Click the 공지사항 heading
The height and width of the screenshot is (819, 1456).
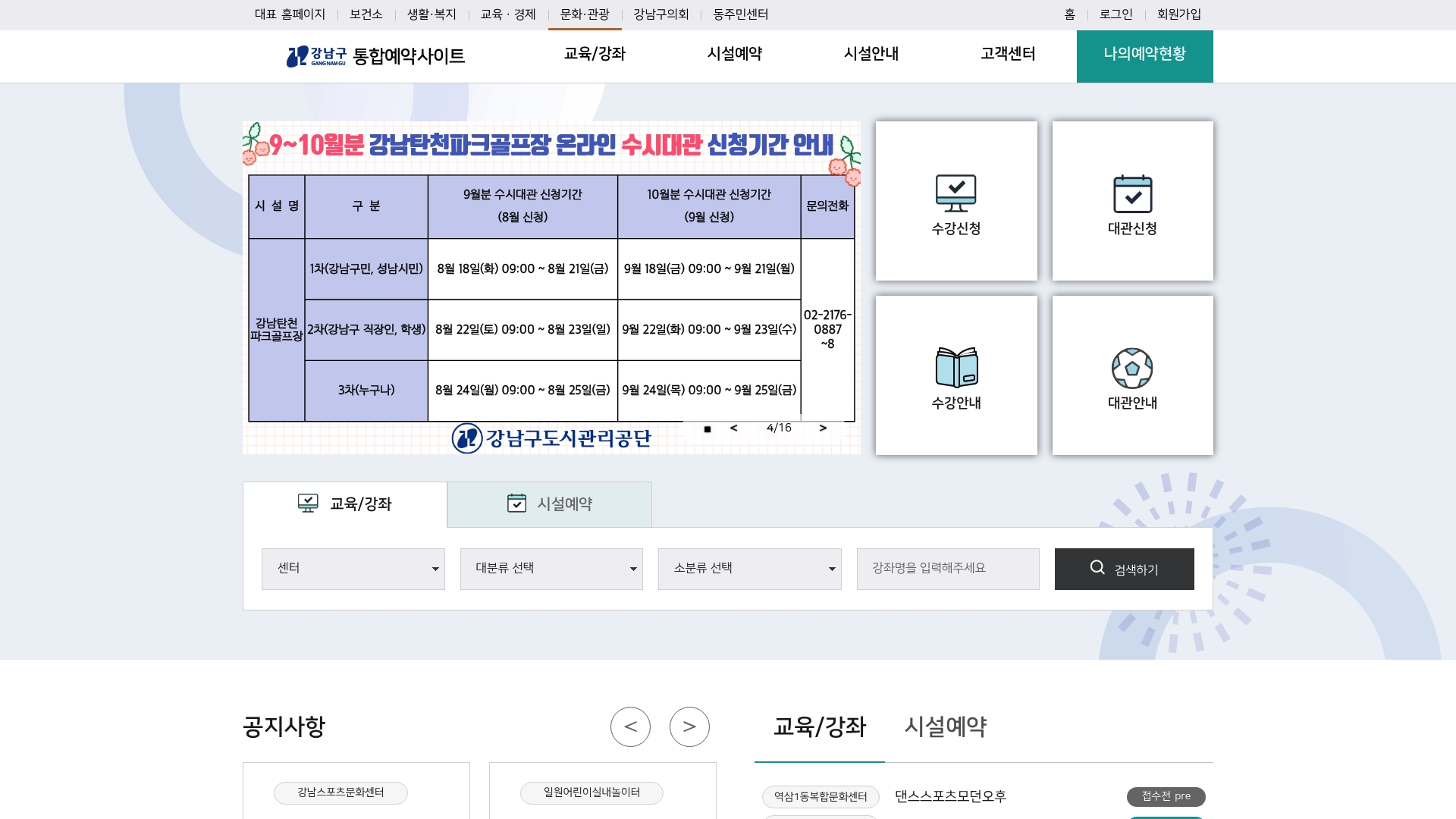[284, 726]
